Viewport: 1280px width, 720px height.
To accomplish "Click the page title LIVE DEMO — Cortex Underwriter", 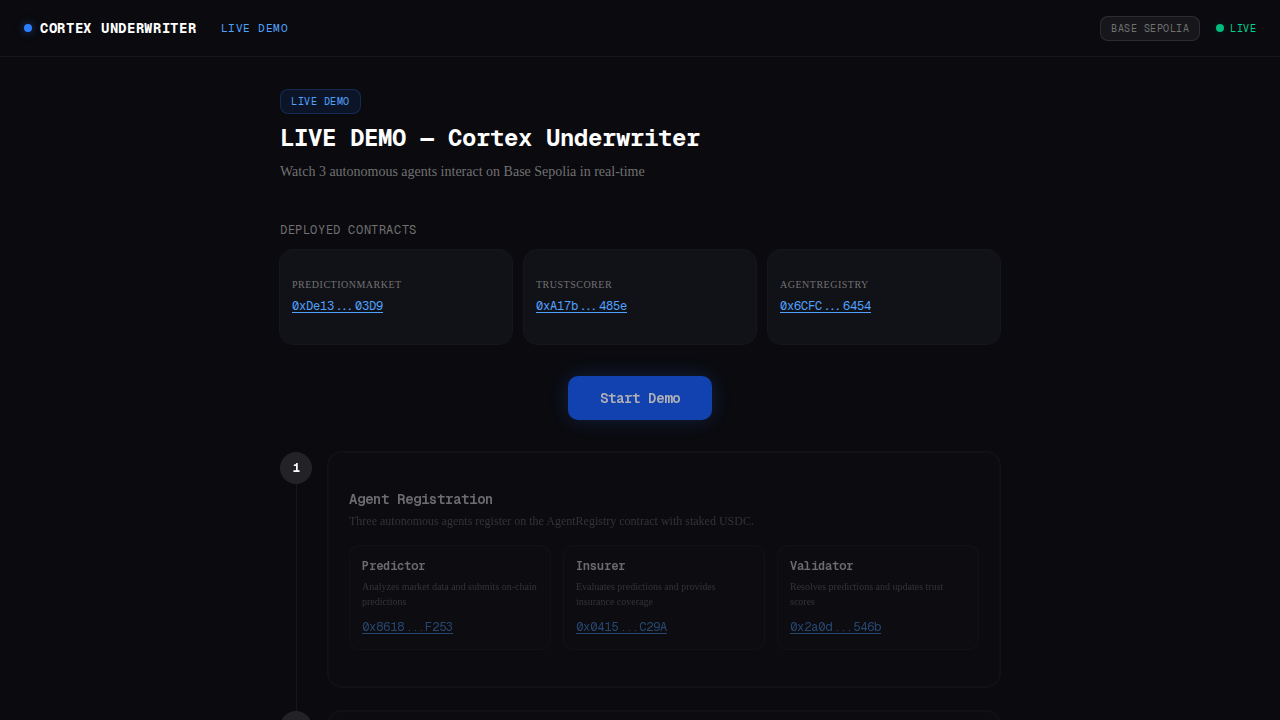I will coord(490,138).
